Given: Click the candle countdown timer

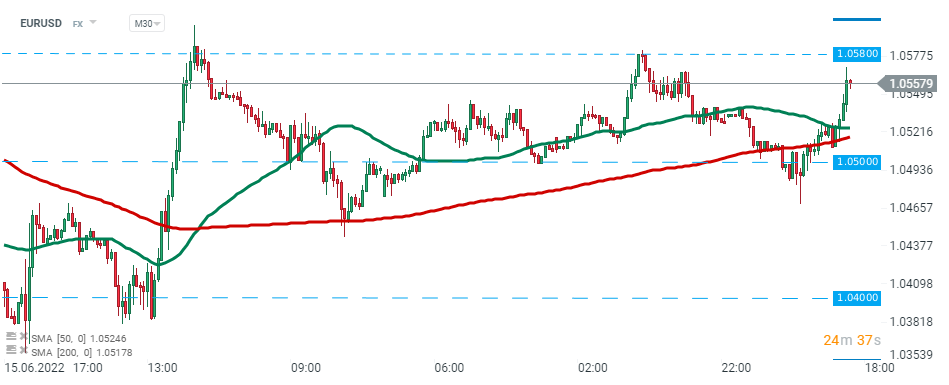Looking at the screenshot, I should tap(852, 341).
